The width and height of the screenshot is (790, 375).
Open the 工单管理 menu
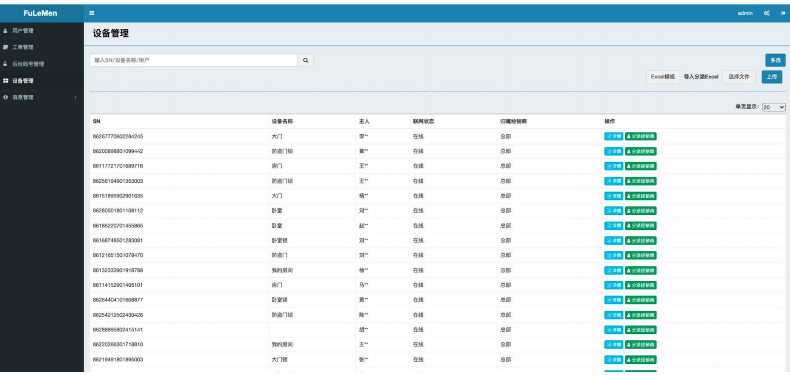pos(42,47)
